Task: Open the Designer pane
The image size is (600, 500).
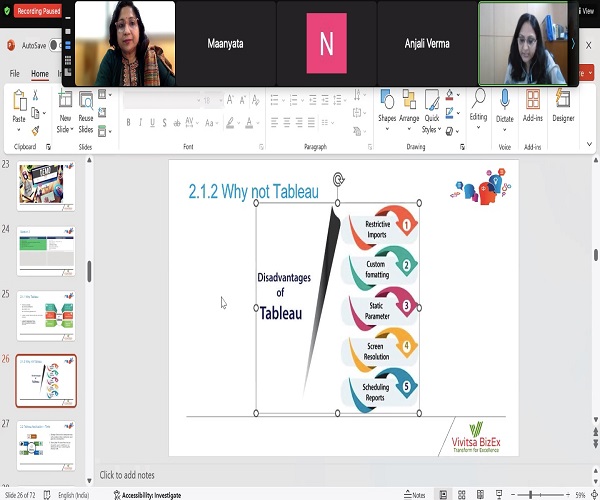Action: click(563, 106)
